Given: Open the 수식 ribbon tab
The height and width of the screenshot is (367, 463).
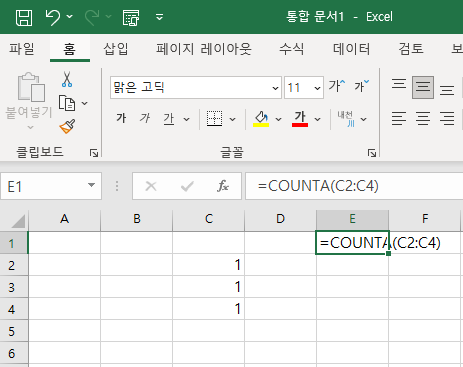Looking at the screenshot, I should coord(291,49).
